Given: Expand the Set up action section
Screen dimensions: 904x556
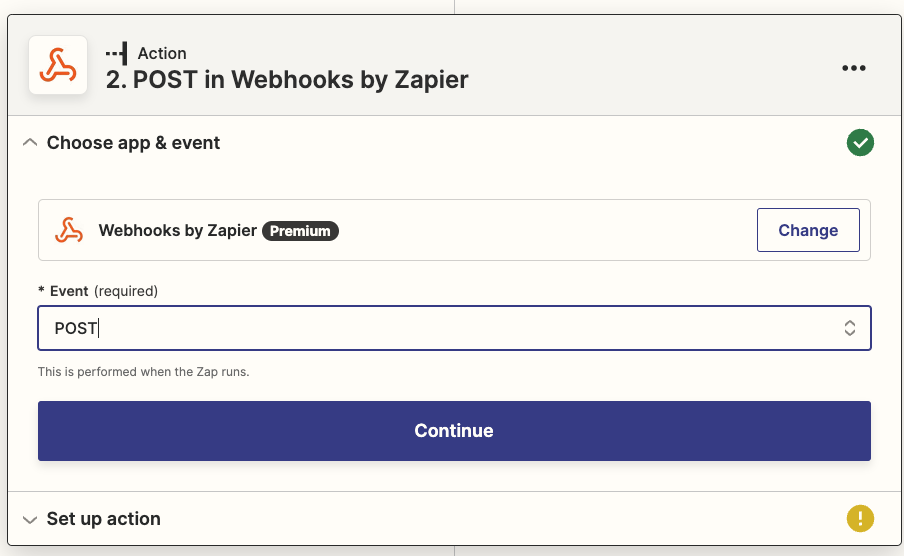Looking at the screenshot, I should click(x=30, y=519).
